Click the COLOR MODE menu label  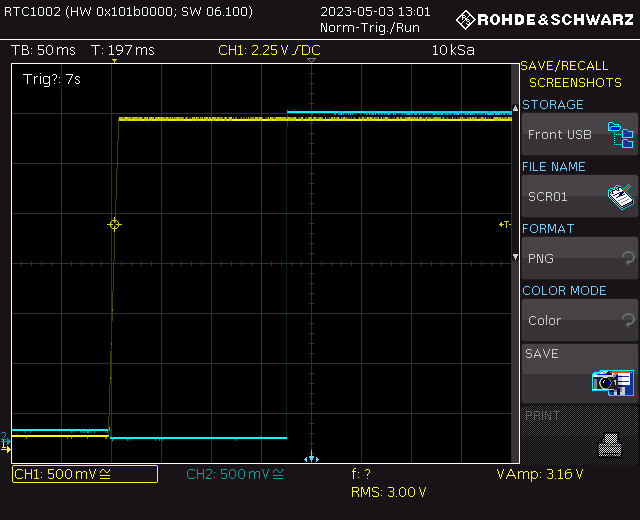(x=564, y=291)
